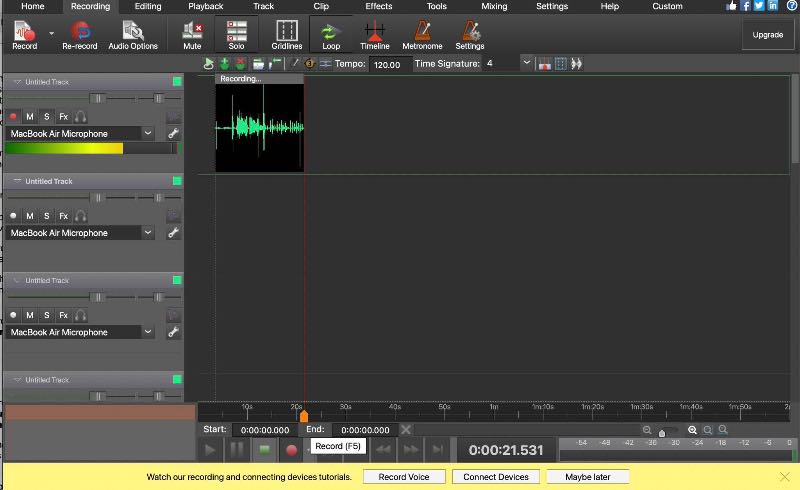The height and width of the screenshot is (490, 800).
Task: Toggle Gridlines in the recording toolbar
Action: pos(287,35)
